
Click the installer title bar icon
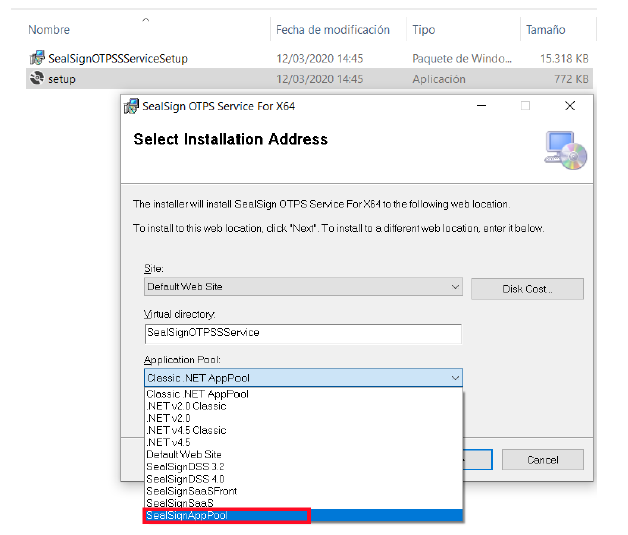(130, 106)
